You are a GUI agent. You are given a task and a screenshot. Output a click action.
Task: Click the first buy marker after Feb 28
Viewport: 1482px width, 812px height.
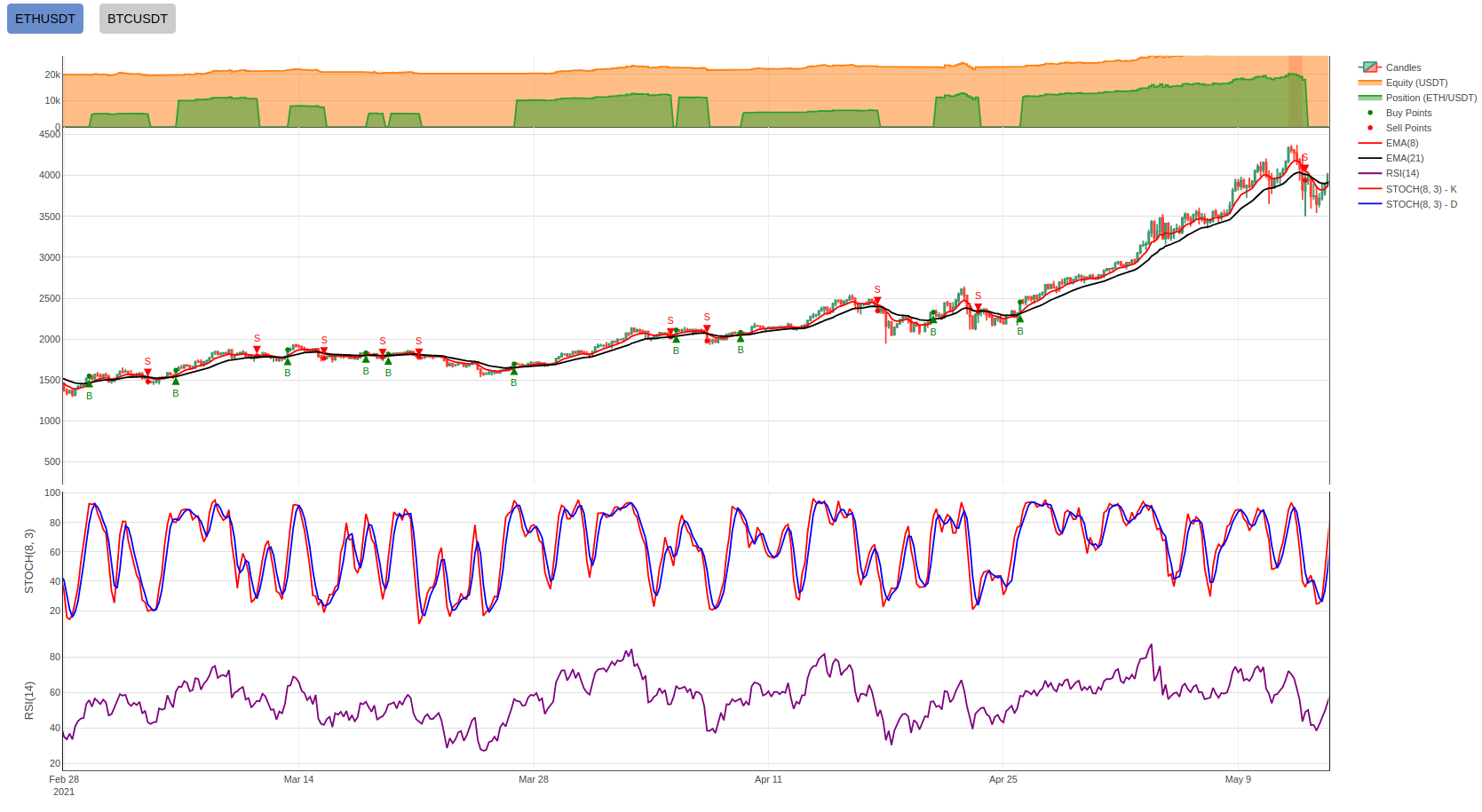pyautogui.click(x=89, y=384)
